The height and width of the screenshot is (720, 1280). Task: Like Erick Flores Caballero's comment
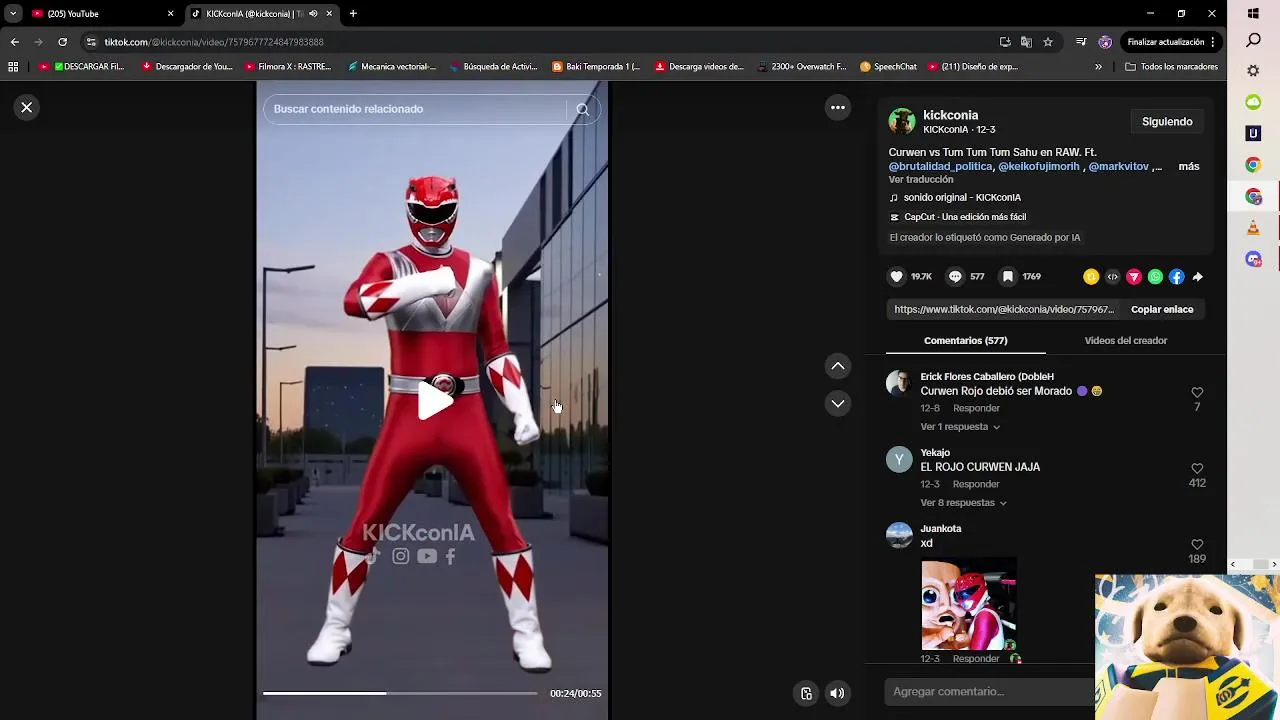point(1197,393)
